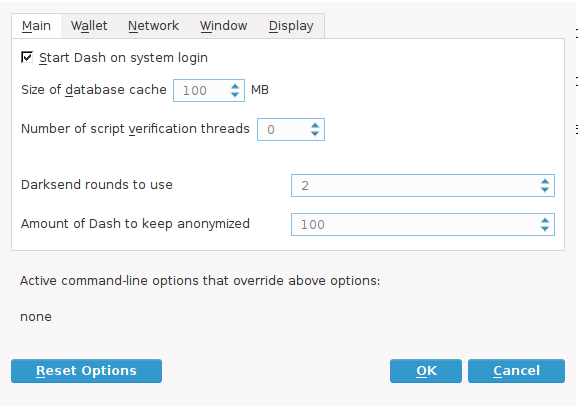The image size is (578, 412).
Task: Decrease database cache size with down arrow
Action: point(235,95)
